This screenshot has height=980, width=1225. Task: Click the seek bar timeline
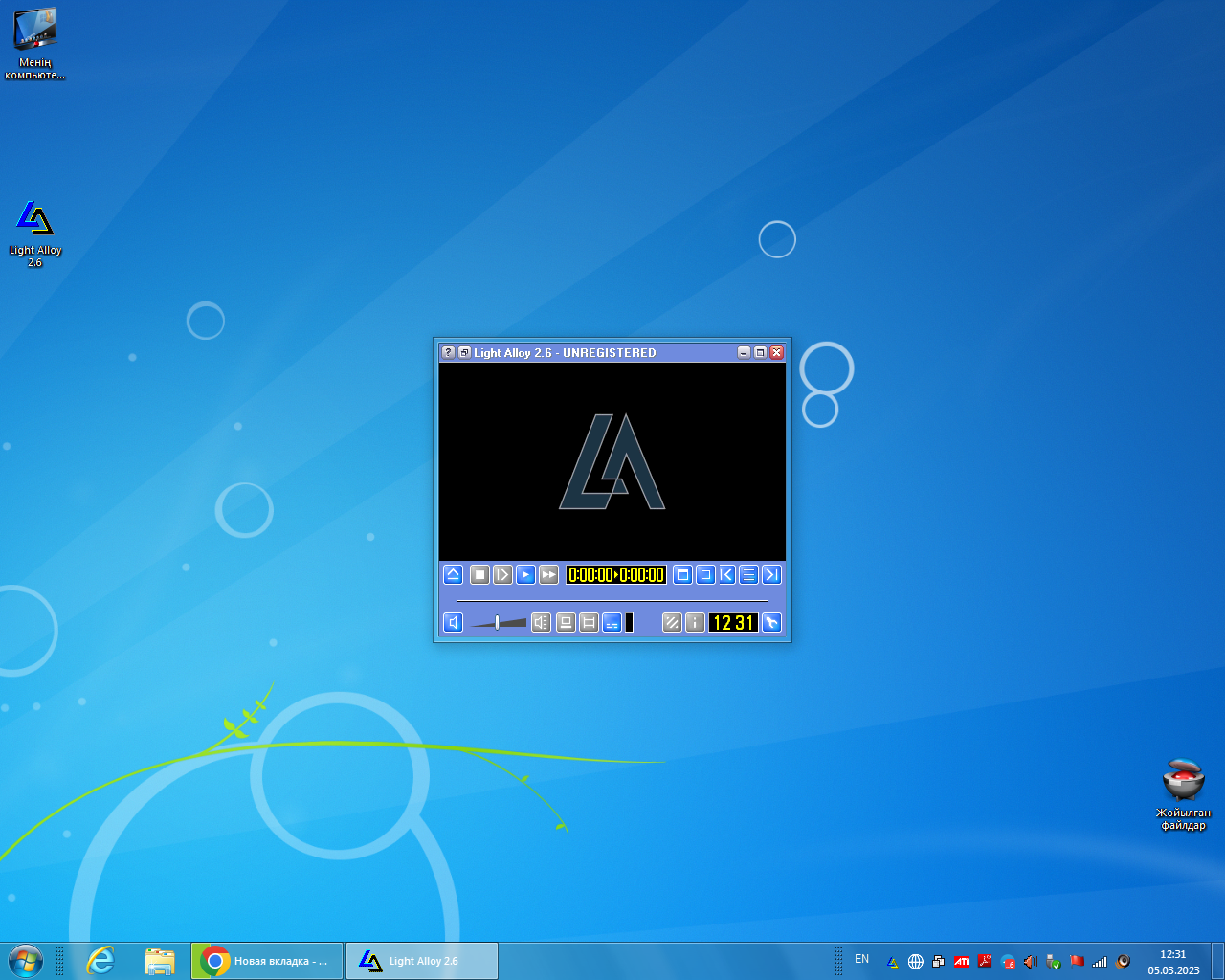[x=612, y=601]
